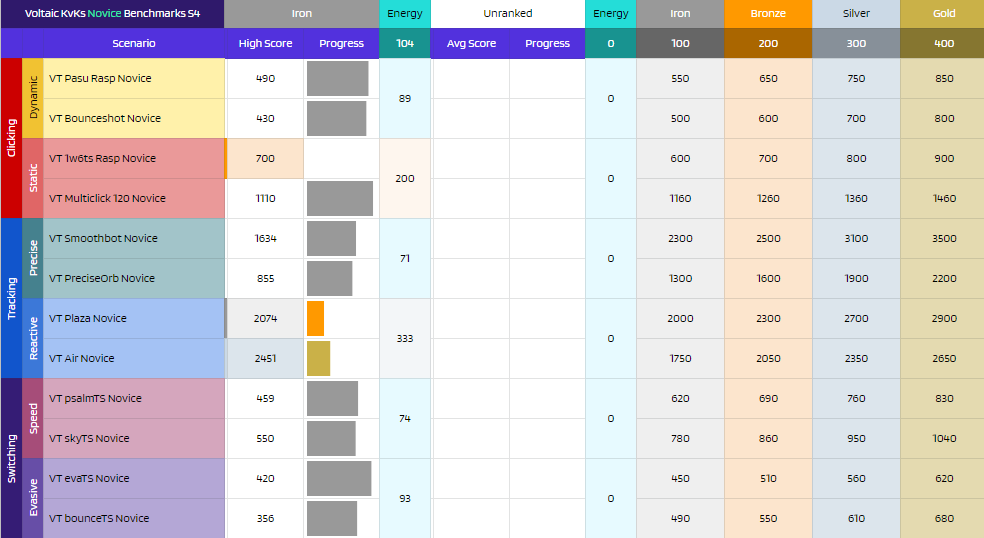Select the high score 700 cell
Viewport: 984px width, 538px height.
coord(265,158)
